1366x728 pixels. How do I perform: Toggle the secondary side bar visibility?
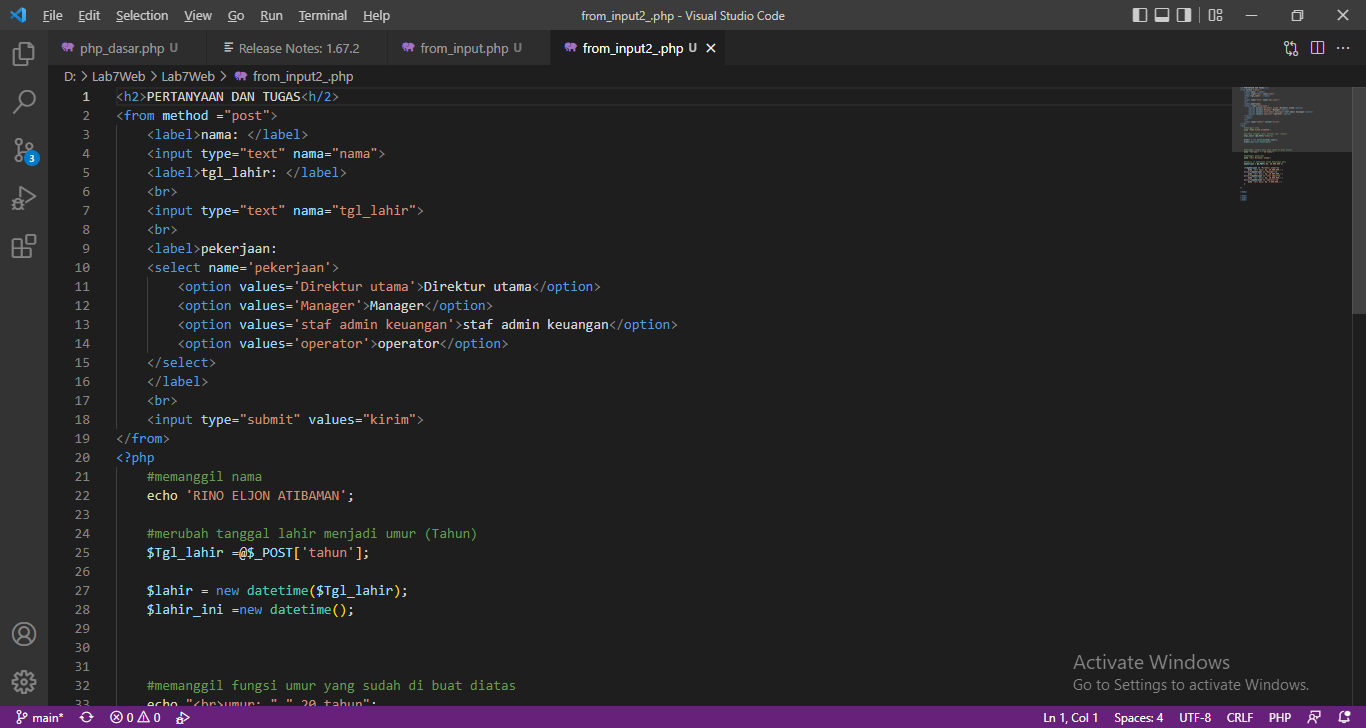(1184, 15)
